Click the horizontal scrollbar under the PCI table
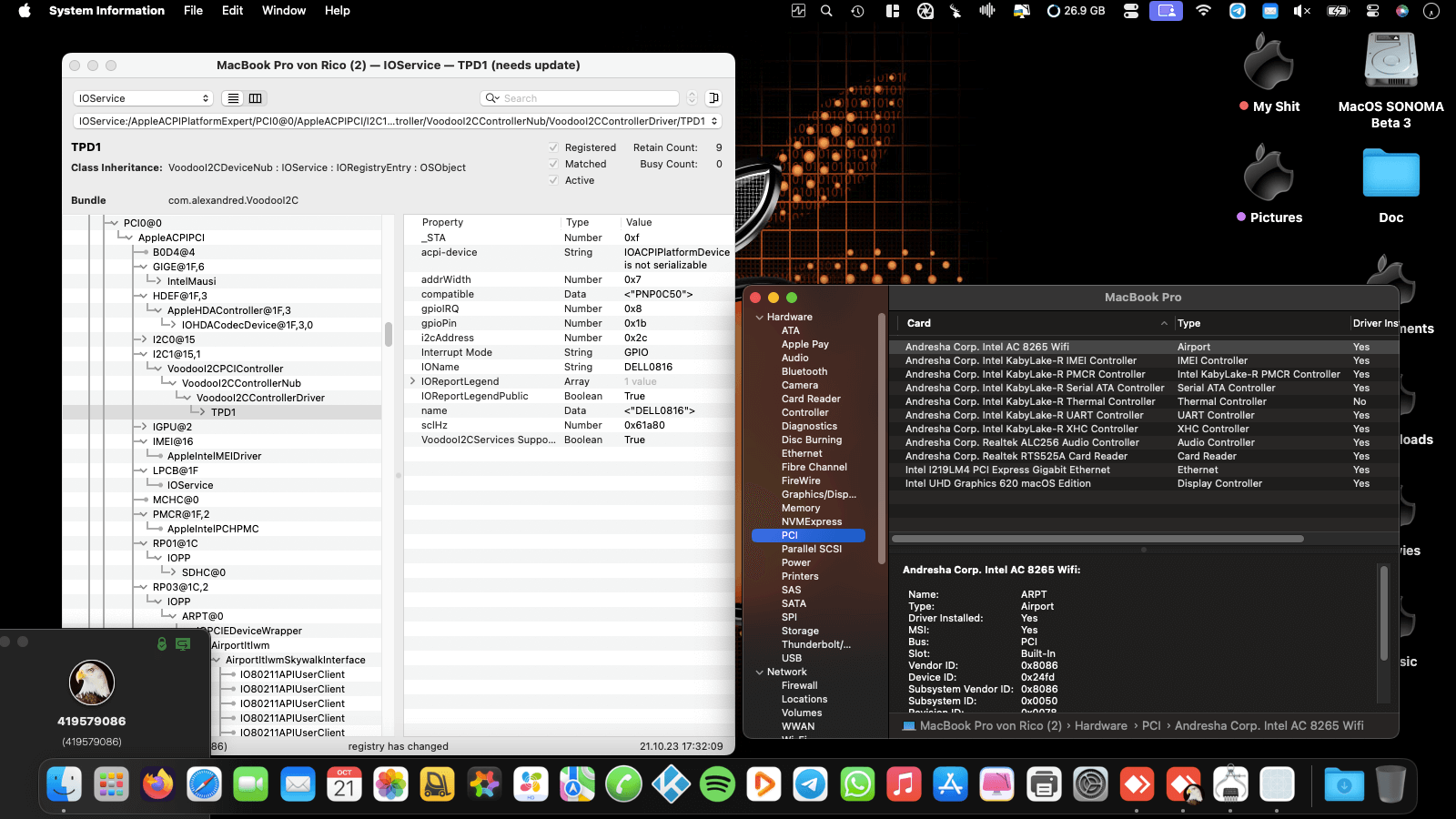 1097,539
